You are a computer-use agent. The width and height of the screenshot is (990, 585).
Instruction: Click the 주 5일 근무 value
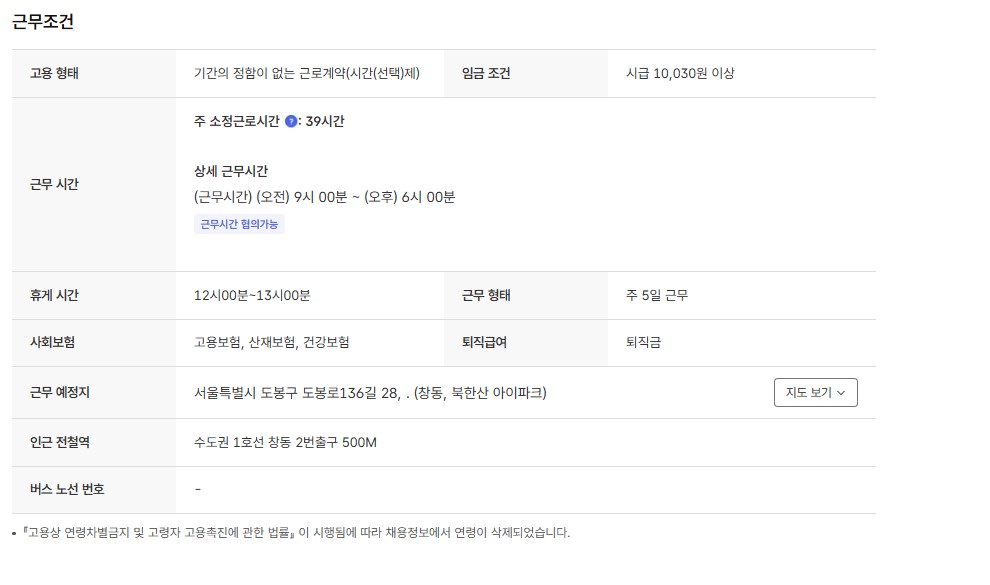[657, 295]
